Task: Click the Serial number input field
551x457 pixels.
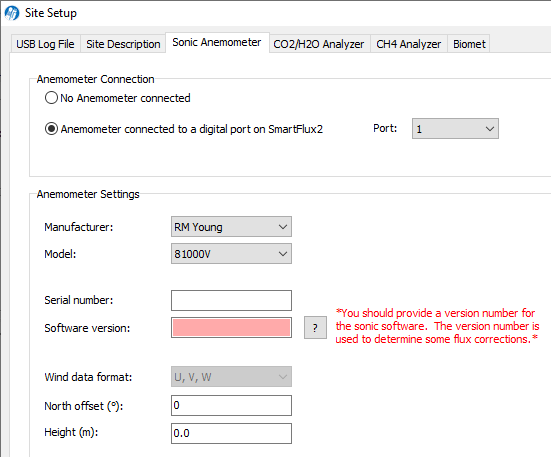Action: (x=231, y=300)
